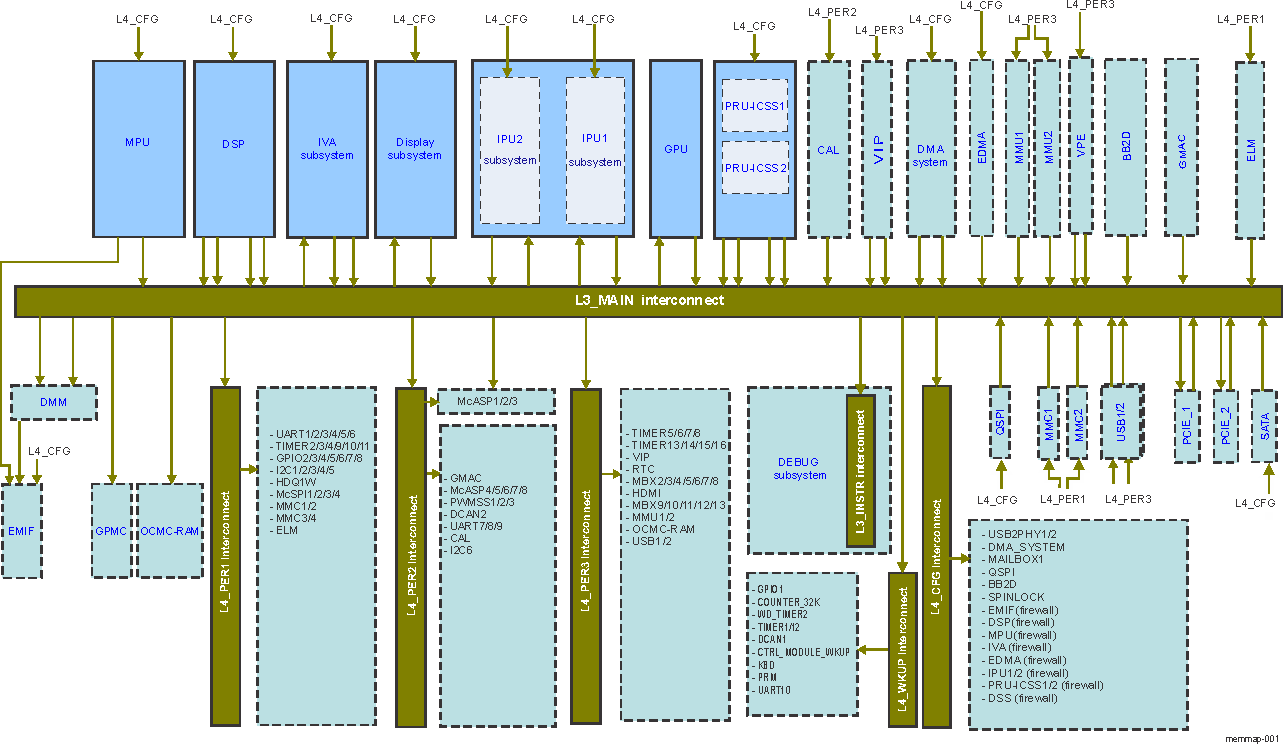Image resolution: width=1283 pixels, height=744 pixels.
Task: Select the Display subsystem block
Action: click(x=415, y=149)
